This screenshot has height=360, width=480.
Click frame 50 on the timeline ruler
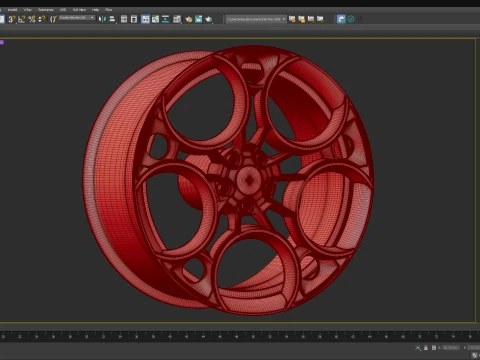253,337
